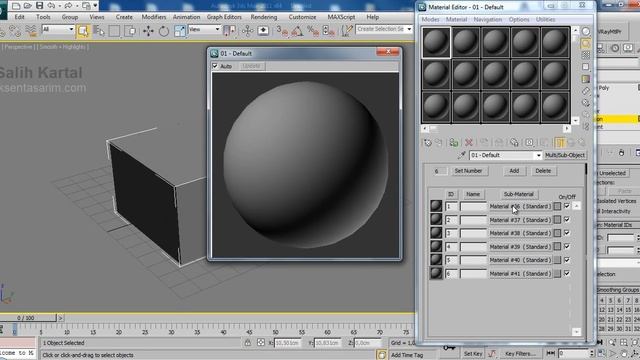
Task: Toggle On/Off checkbox for Material #38
Action: click(x=567, y=233)
